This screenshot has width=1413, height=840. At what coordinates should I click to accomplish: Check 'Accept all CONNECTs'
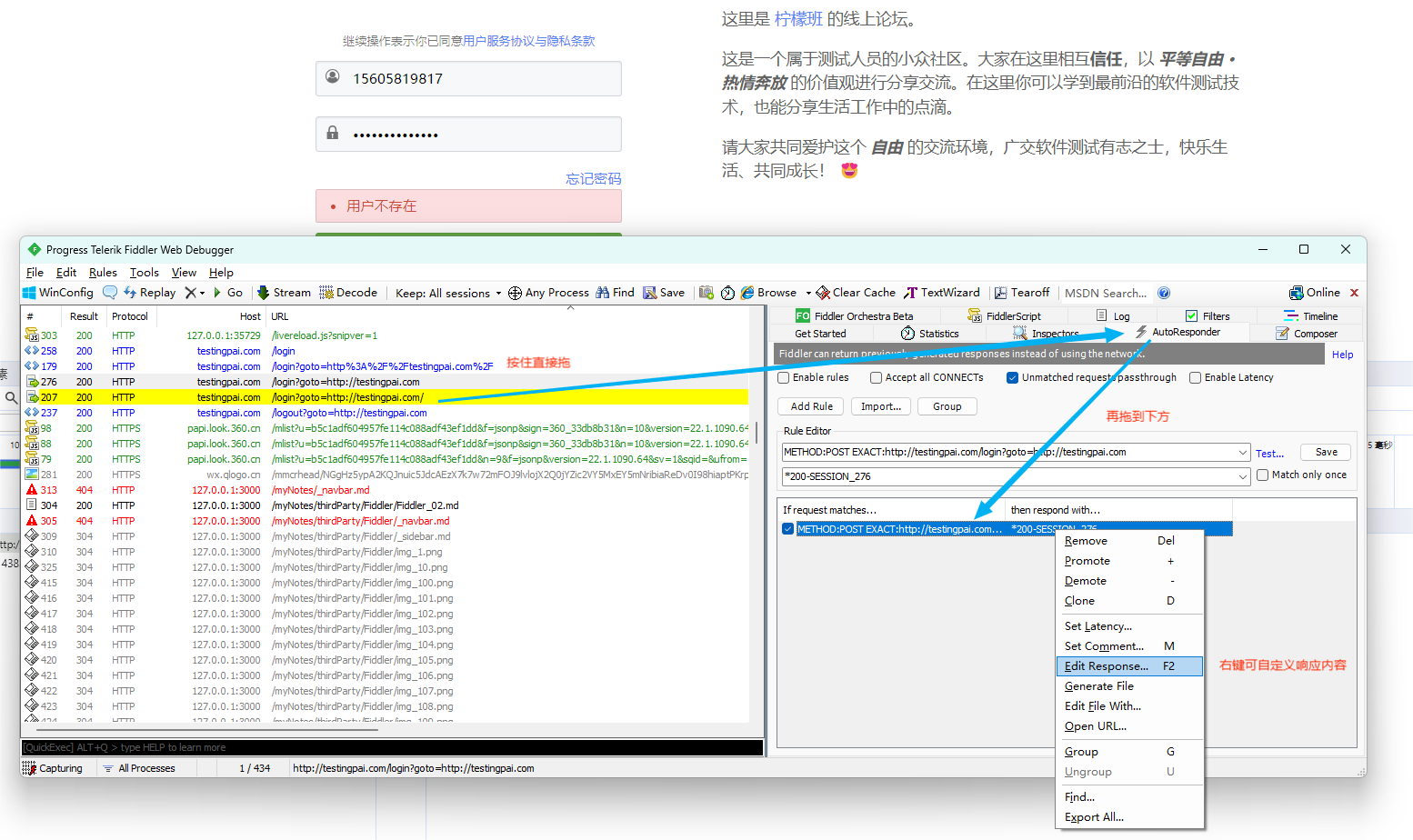(877, 377)
